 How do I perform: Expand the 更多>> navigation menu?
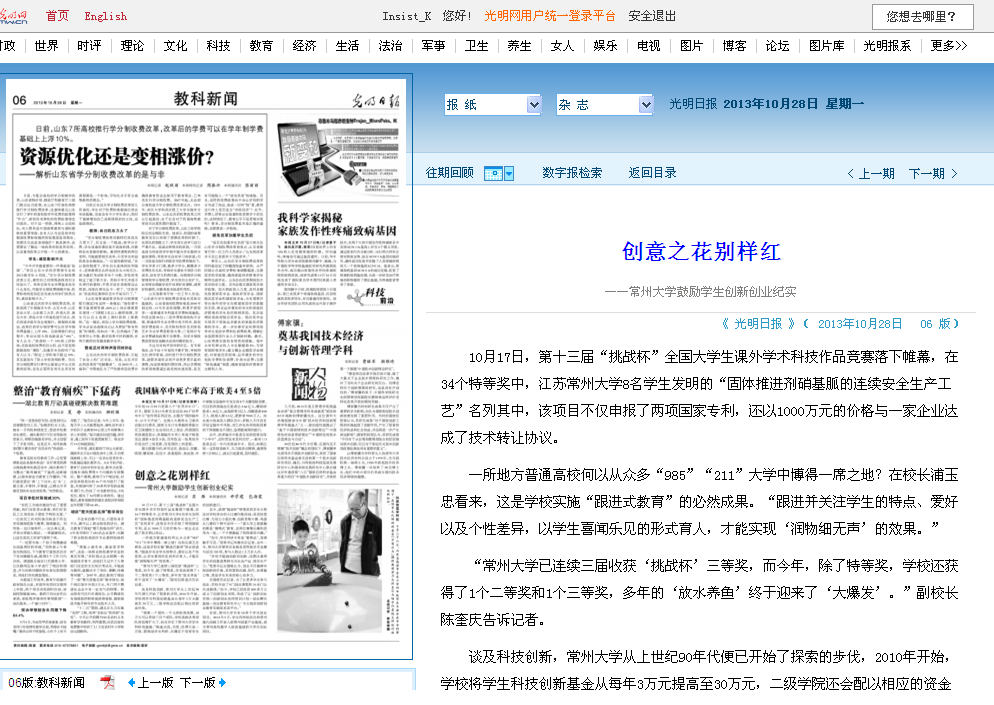coord(948,46)
